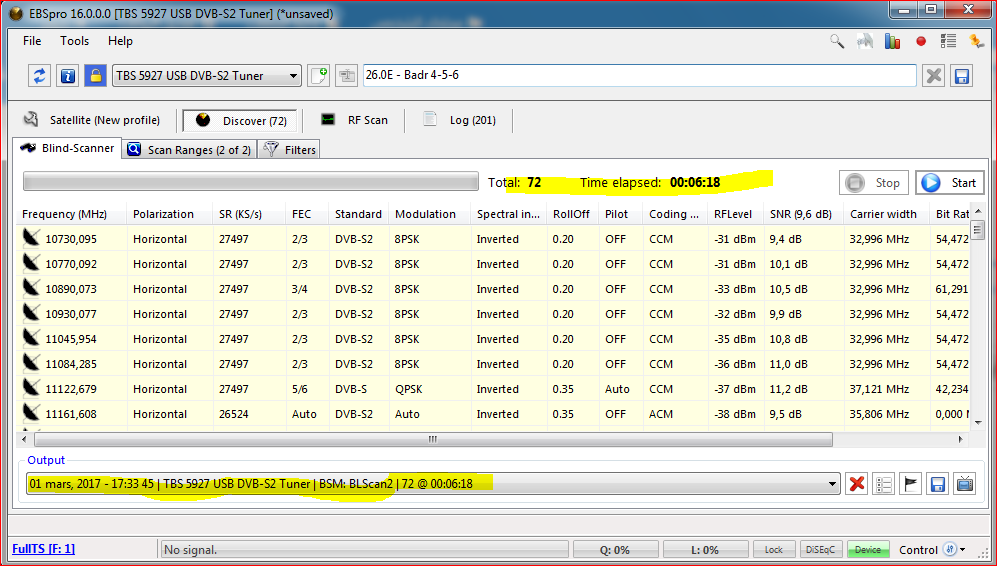Toggle the Device status indicator
997x566 pixels.
(x=867, y=550)
